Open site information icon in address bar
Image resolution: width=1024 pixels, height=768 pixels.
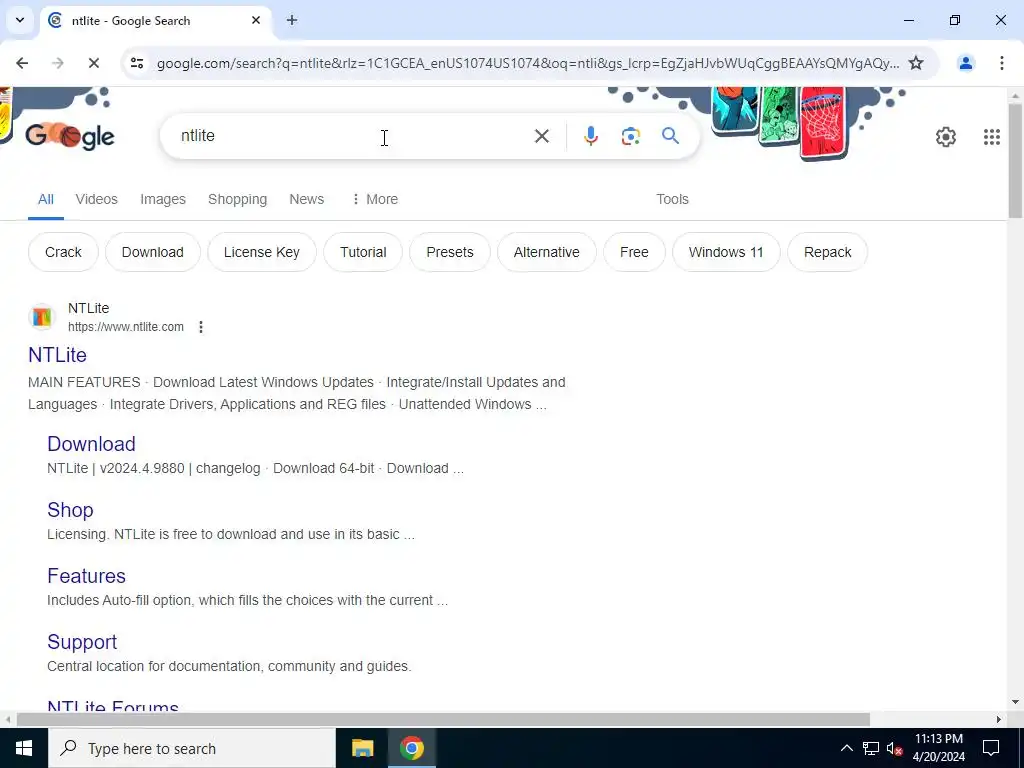pos(137,63)
